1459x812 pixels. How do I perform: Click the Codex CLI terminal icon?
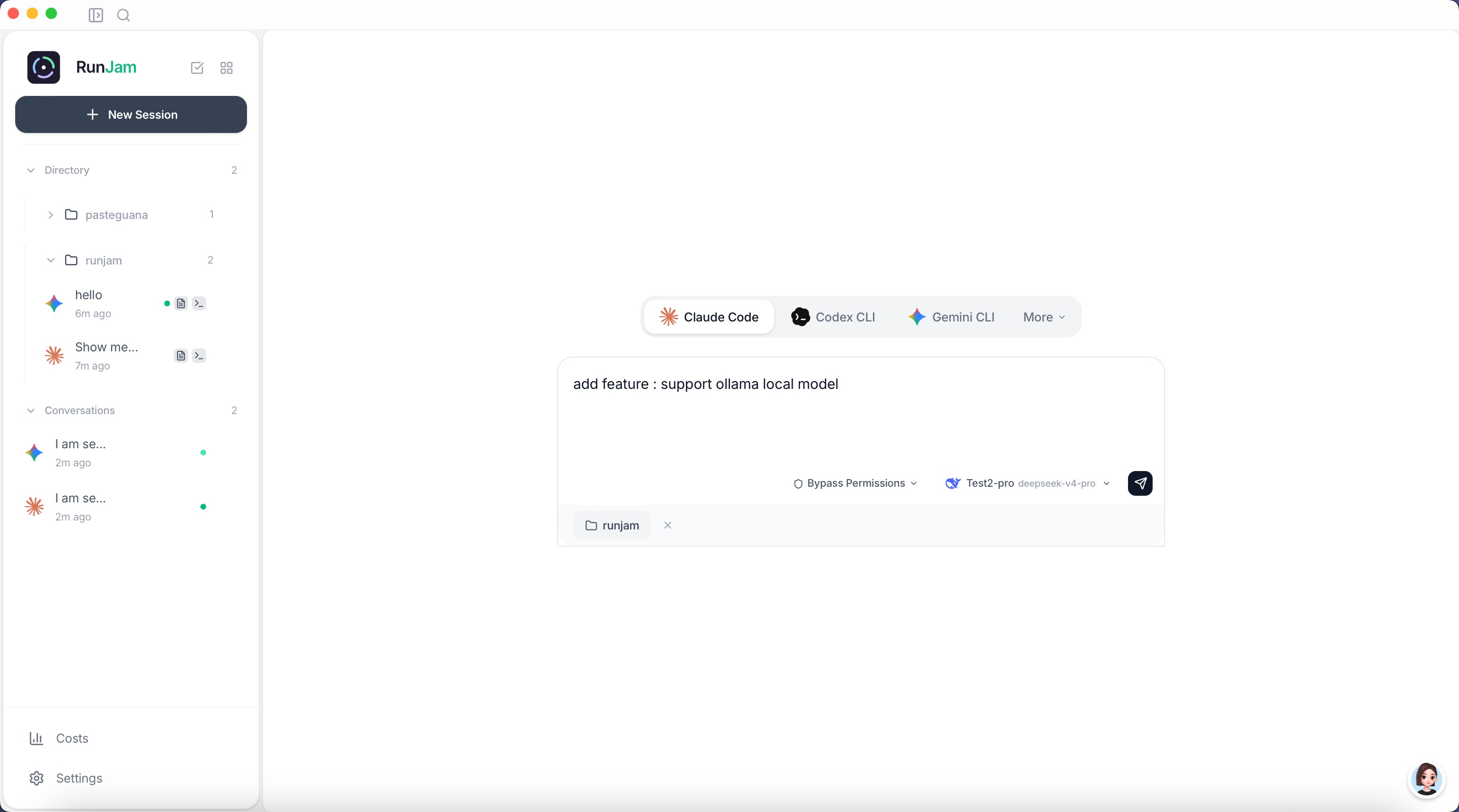click(x=800, y=317)
